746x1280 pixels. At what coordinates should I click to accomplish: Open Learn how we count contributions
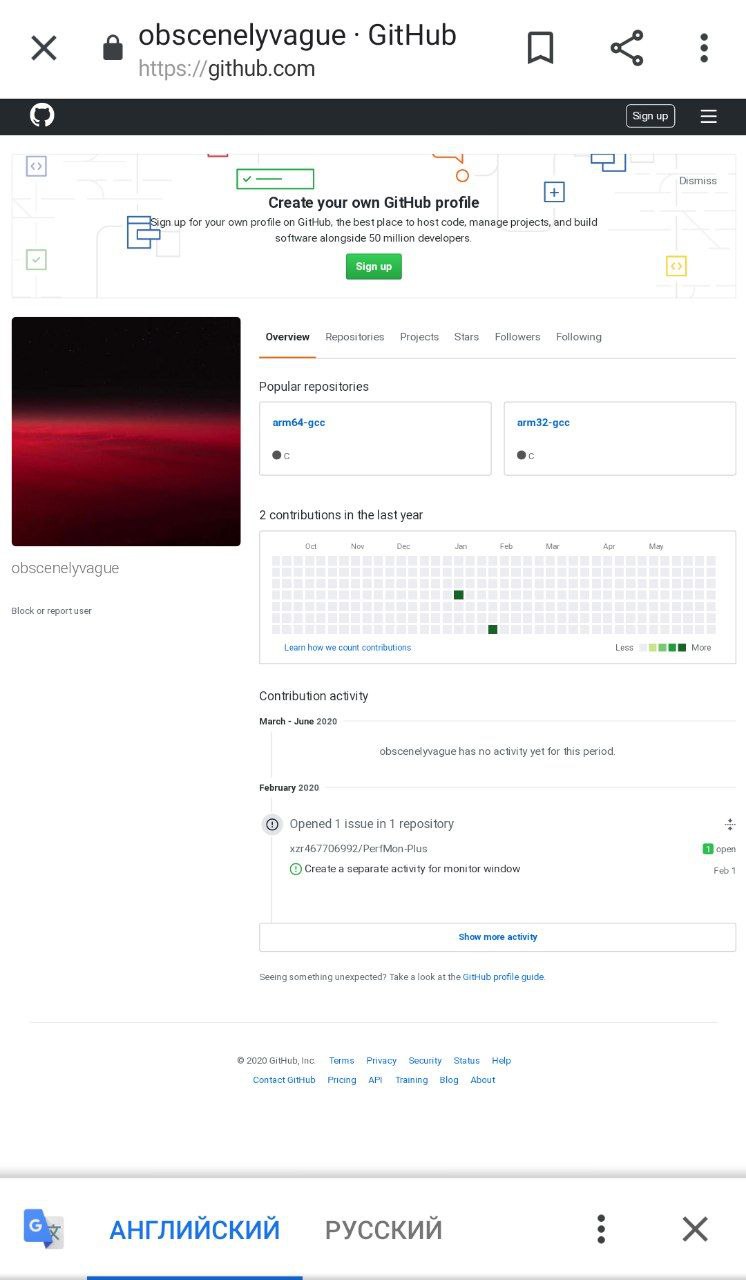[347, 648]
